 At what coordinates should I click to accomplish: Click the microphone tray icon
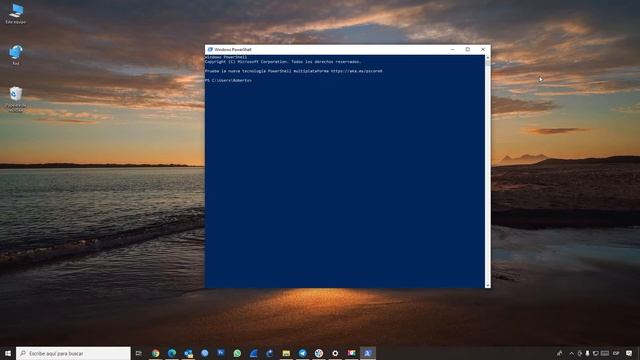point(587,353)
